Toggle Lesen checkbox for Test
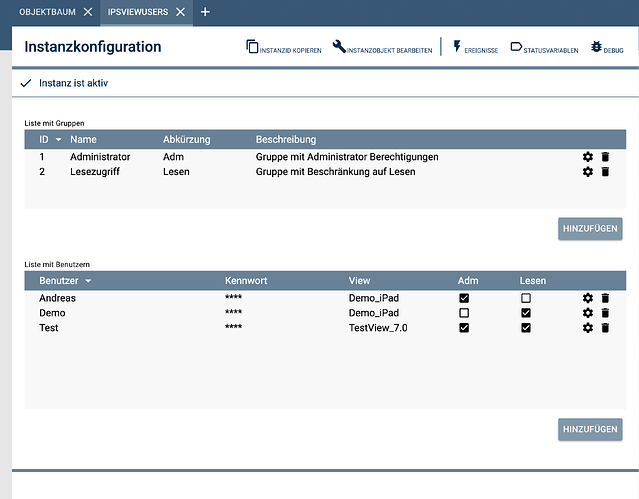Screen dimensions: 639x499 tap(526, 328)
